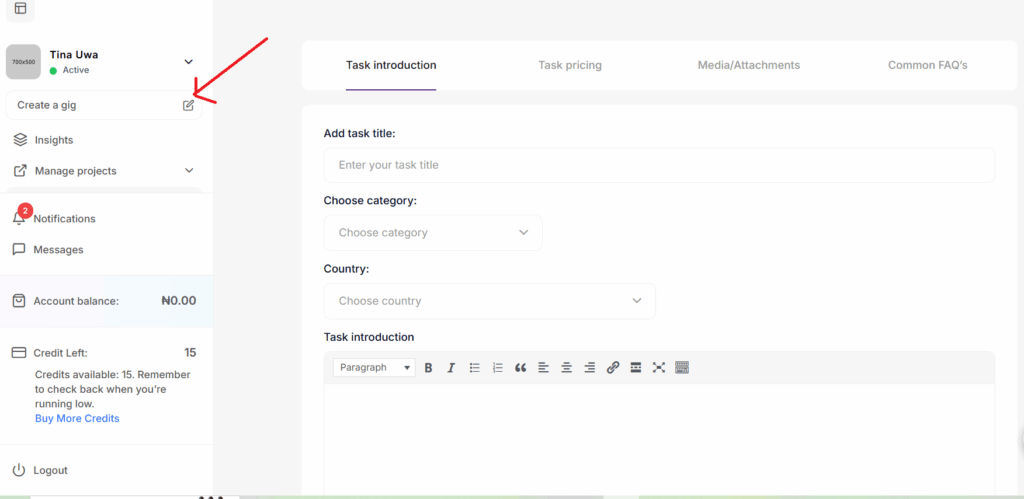Expand the Tina Uwa account chevron
This screenshot has width=1024, height=499.
point(189,62)
